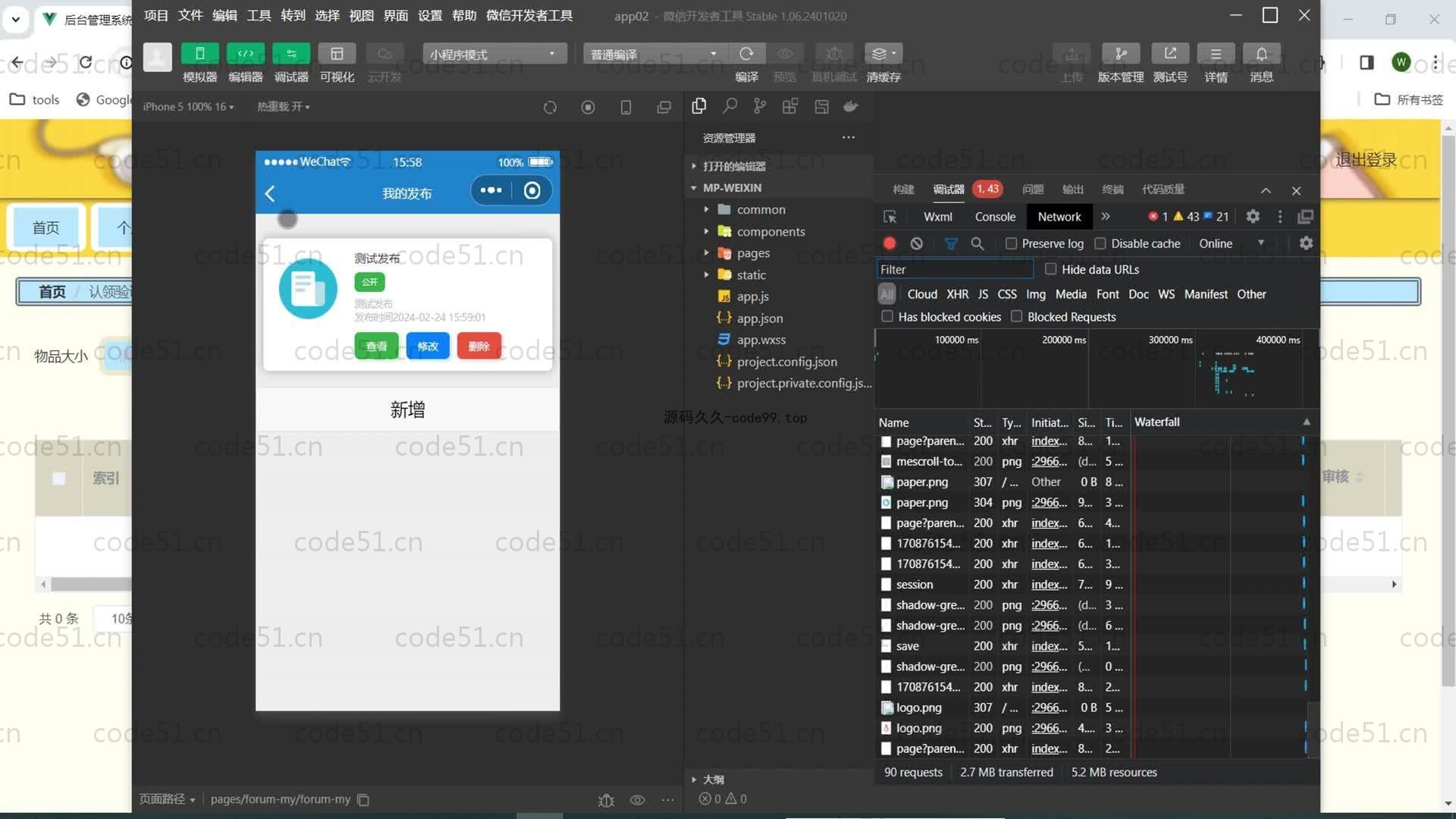Enable Disable cache checkbox

[x=1100, y=243]
